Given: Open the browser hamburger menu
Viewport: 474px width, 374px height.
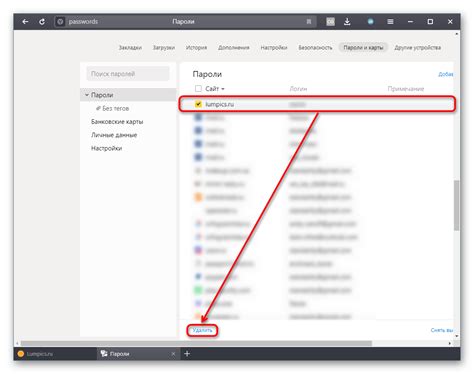Looking at the screenshot, I should [390, 22].
